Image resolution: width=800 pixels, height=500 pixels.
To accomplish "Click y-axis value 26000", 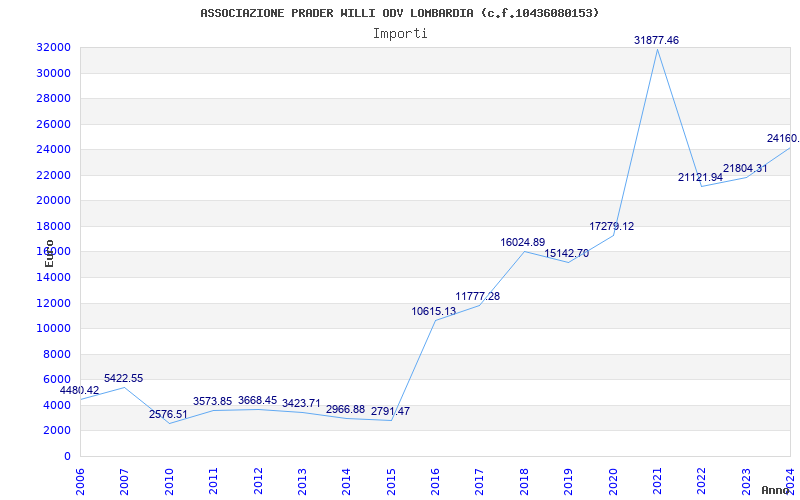I will click(53, 124).
